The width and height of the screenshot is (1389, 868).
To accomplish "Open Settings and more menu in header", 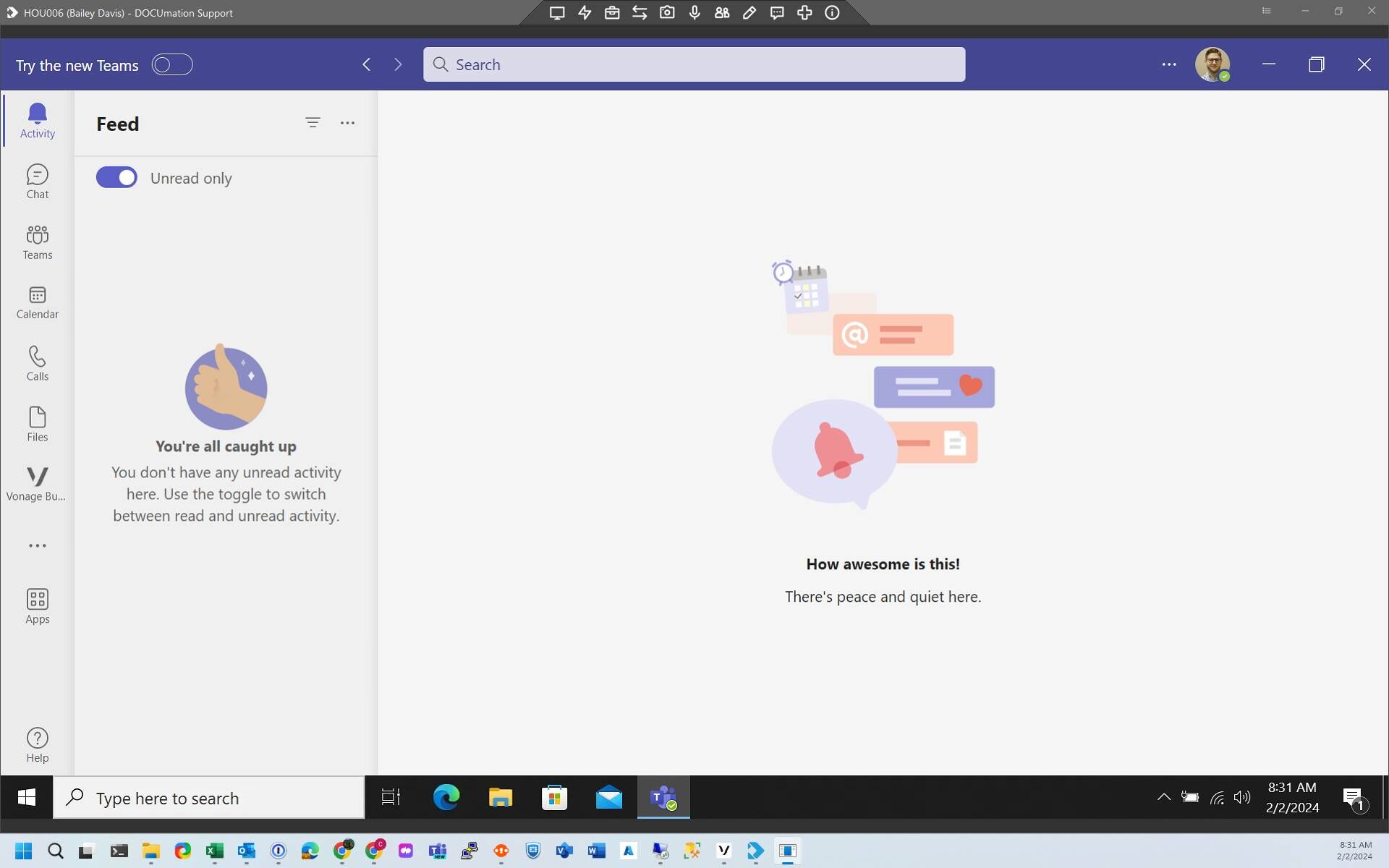I will pyautogui.click(x=1169, y=64).
